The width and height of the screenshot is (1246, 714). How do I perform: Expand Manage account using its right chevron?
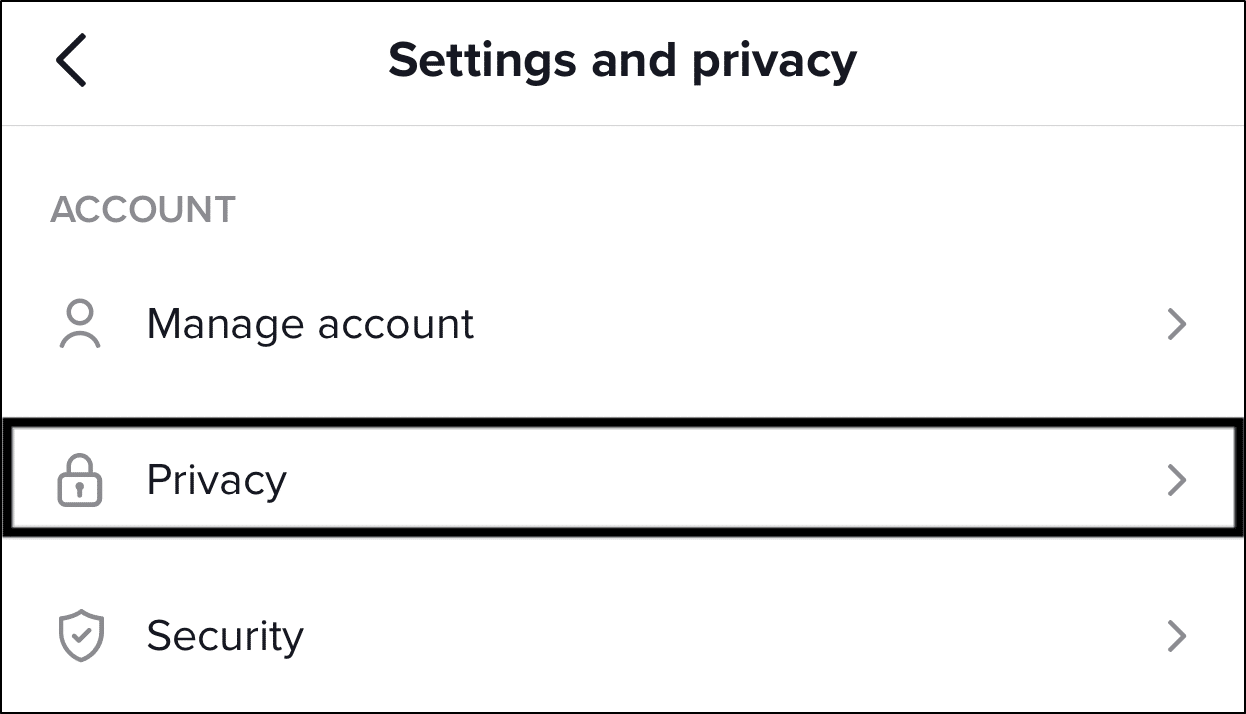1177,324
